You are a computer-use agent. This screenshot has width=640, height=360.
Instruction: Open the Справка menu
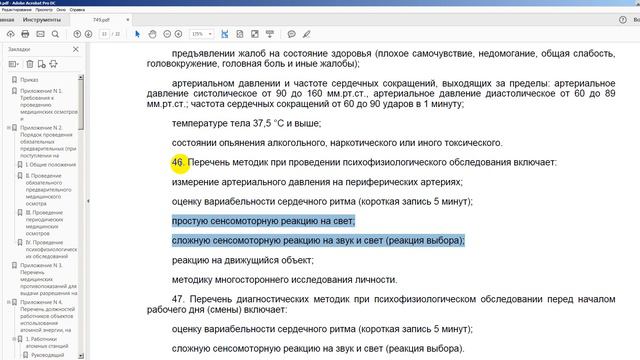(77, 9)
